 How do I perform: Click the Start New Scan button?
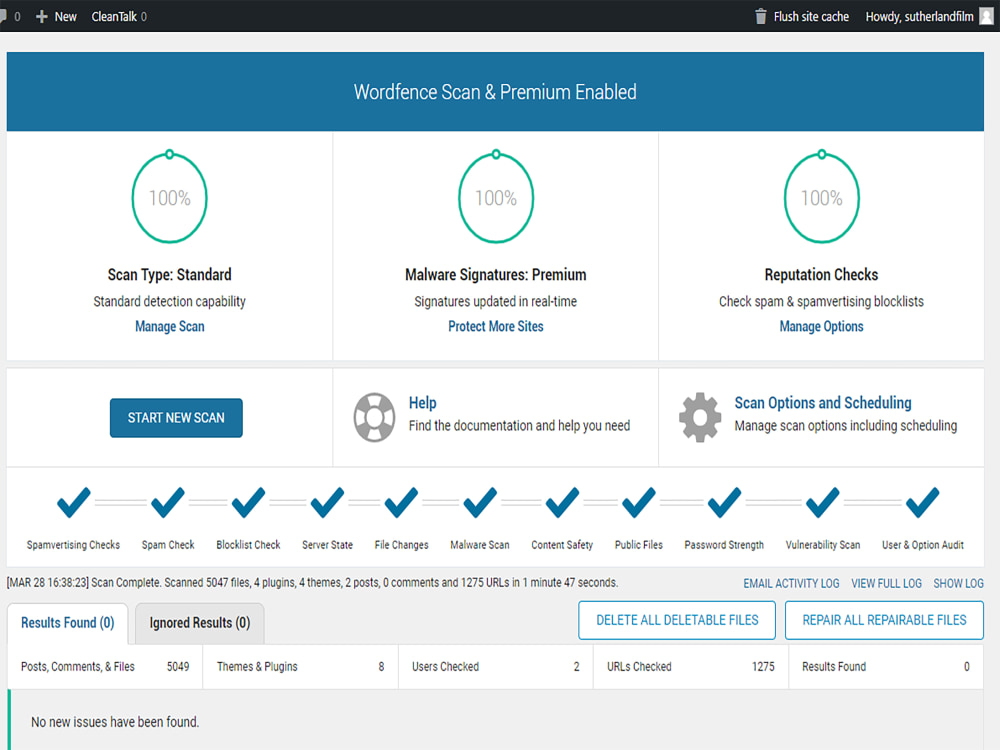176,418
